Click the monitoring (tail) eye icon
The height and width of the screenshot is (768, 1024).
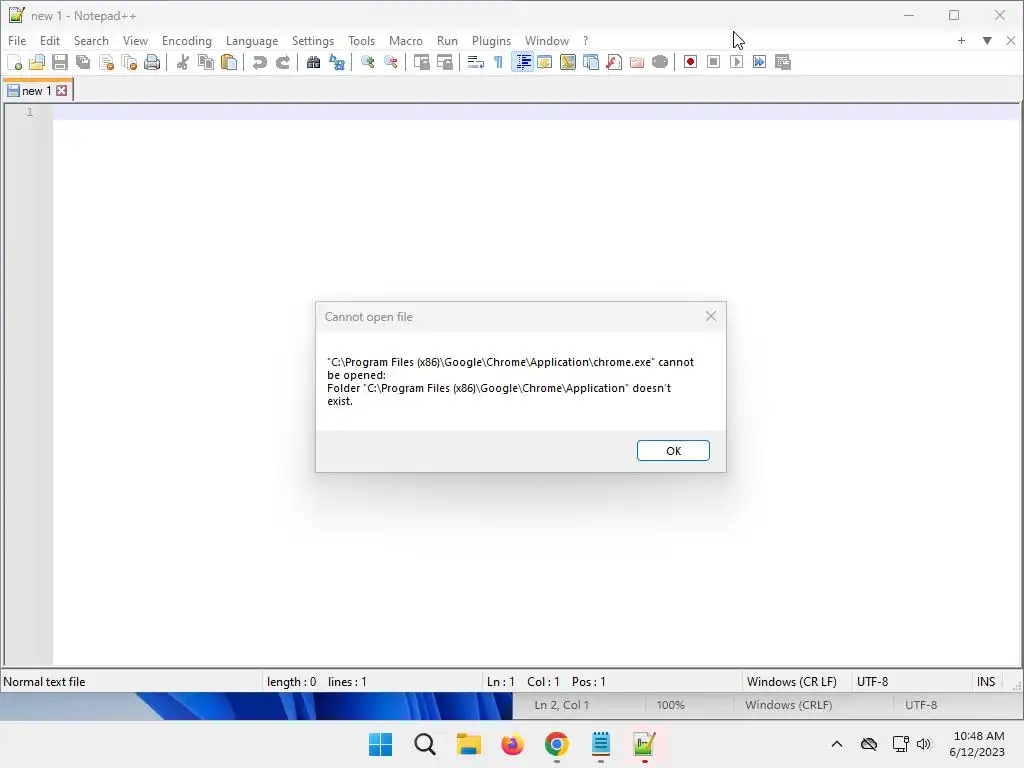(660, 62)
